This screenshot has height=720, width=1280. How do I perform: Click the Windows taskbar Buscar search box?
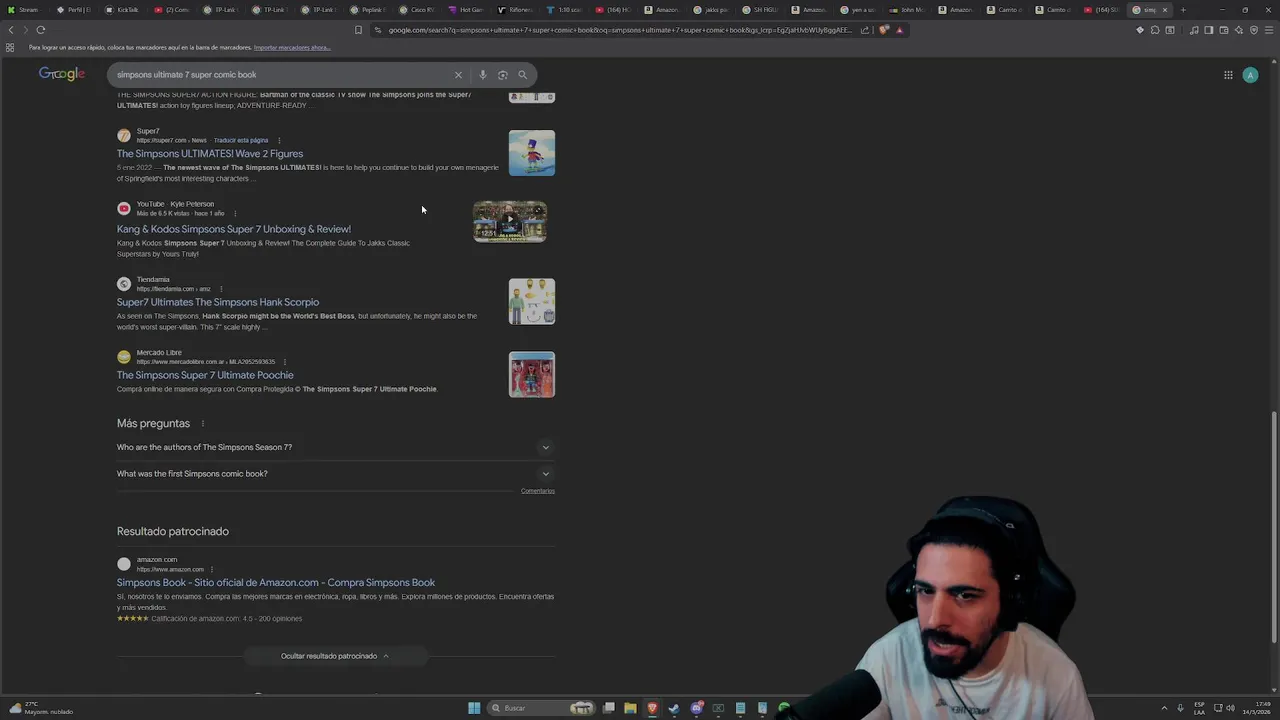click(x=541, y=708)
